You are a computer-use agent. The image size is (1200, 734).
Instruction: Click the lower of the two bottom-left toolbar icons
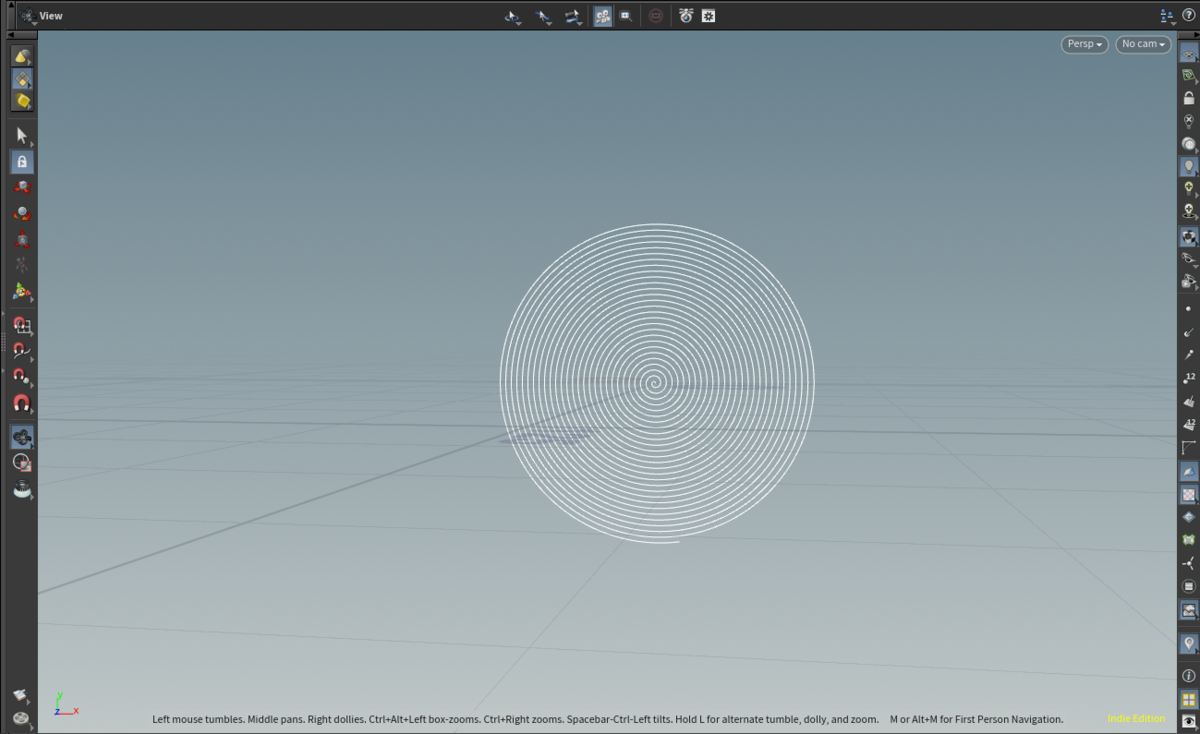(x=21, y=718)
